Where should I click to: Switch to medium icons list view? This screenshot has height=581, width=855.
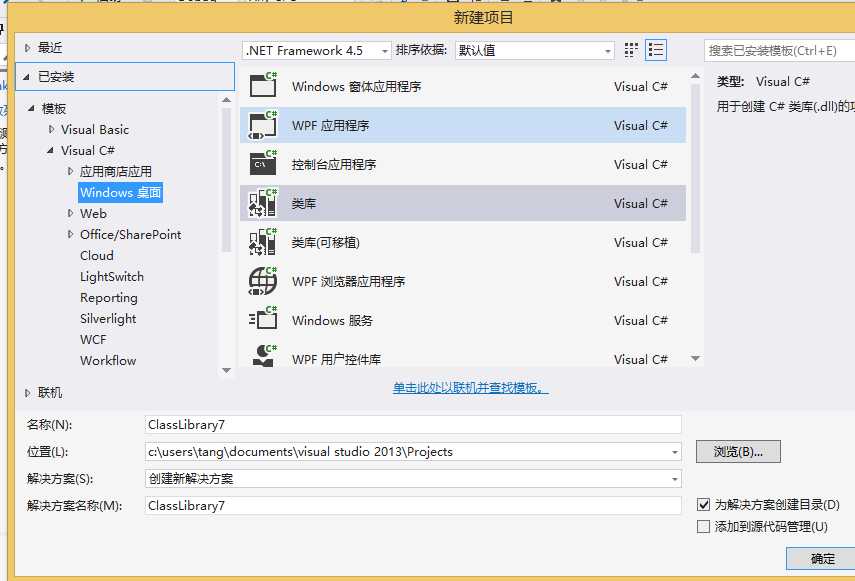coord(655,50)
